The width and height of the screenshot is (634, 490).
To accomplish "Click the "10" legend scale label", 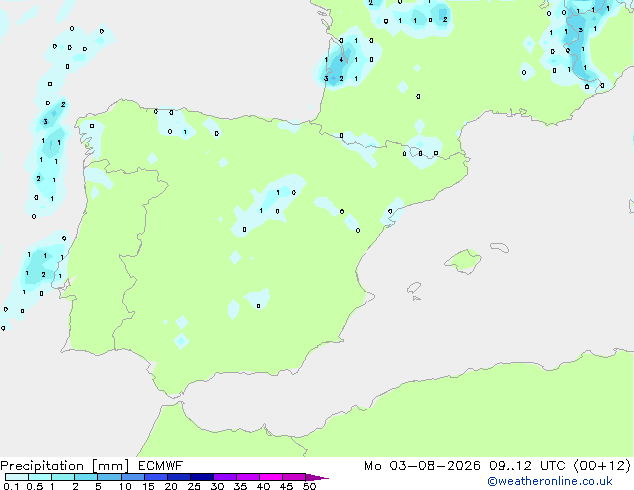I will [x=125, y=486].
